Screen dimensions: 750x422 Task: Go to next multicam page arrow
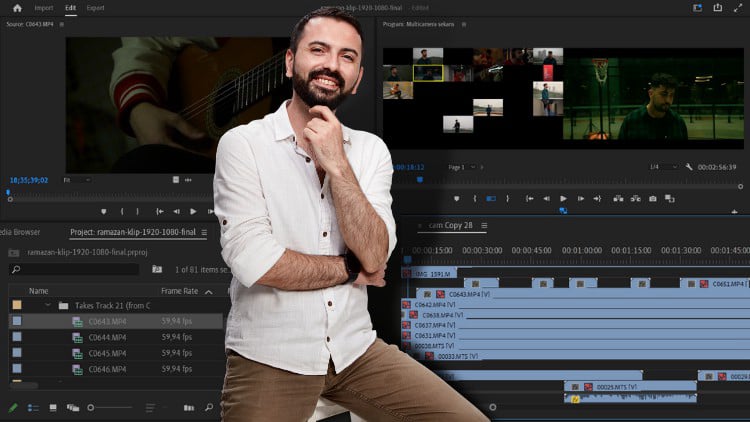pos(482,167)
